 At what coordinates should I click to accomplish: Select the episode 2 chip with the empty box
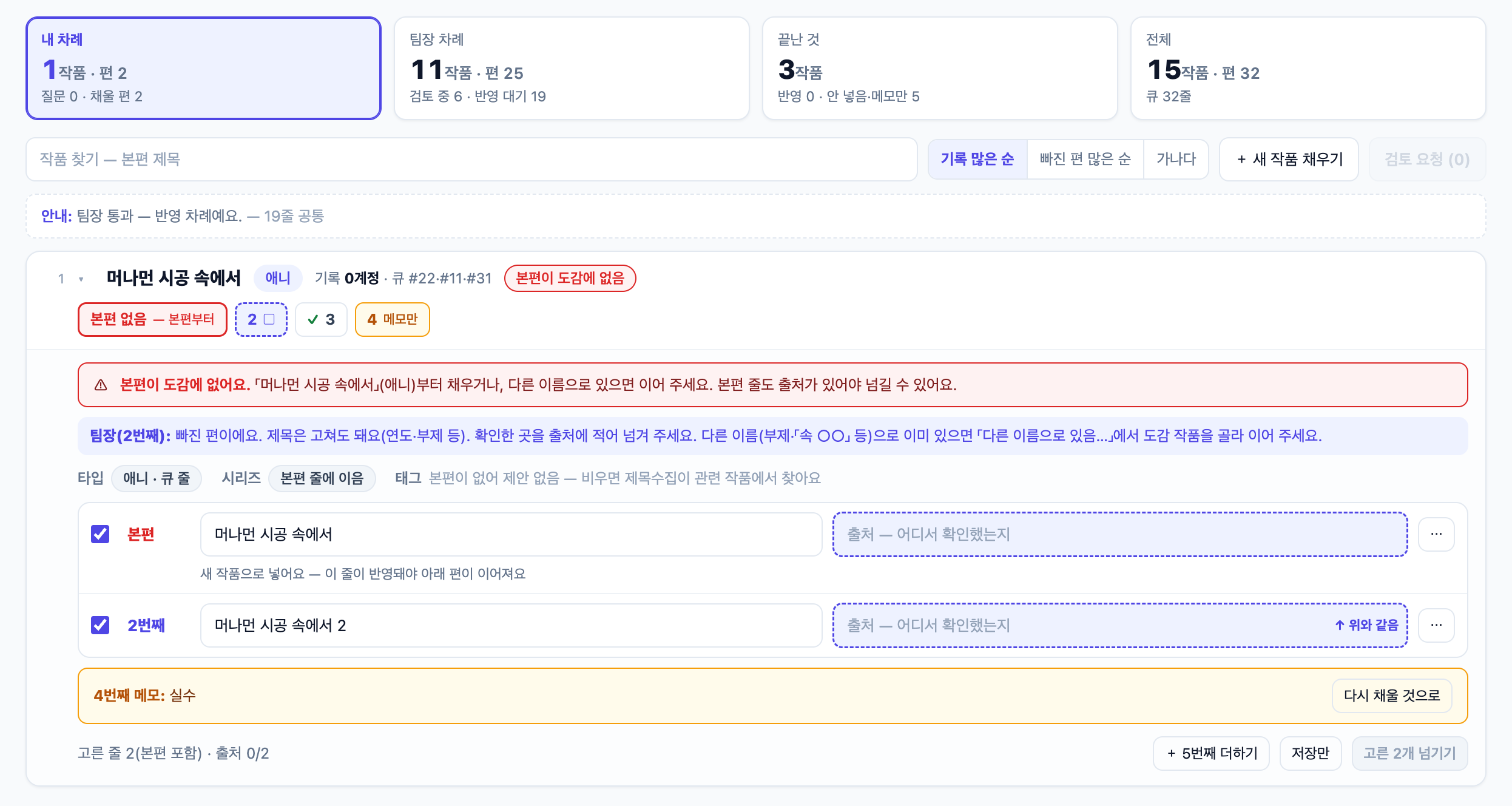point(261,319)
